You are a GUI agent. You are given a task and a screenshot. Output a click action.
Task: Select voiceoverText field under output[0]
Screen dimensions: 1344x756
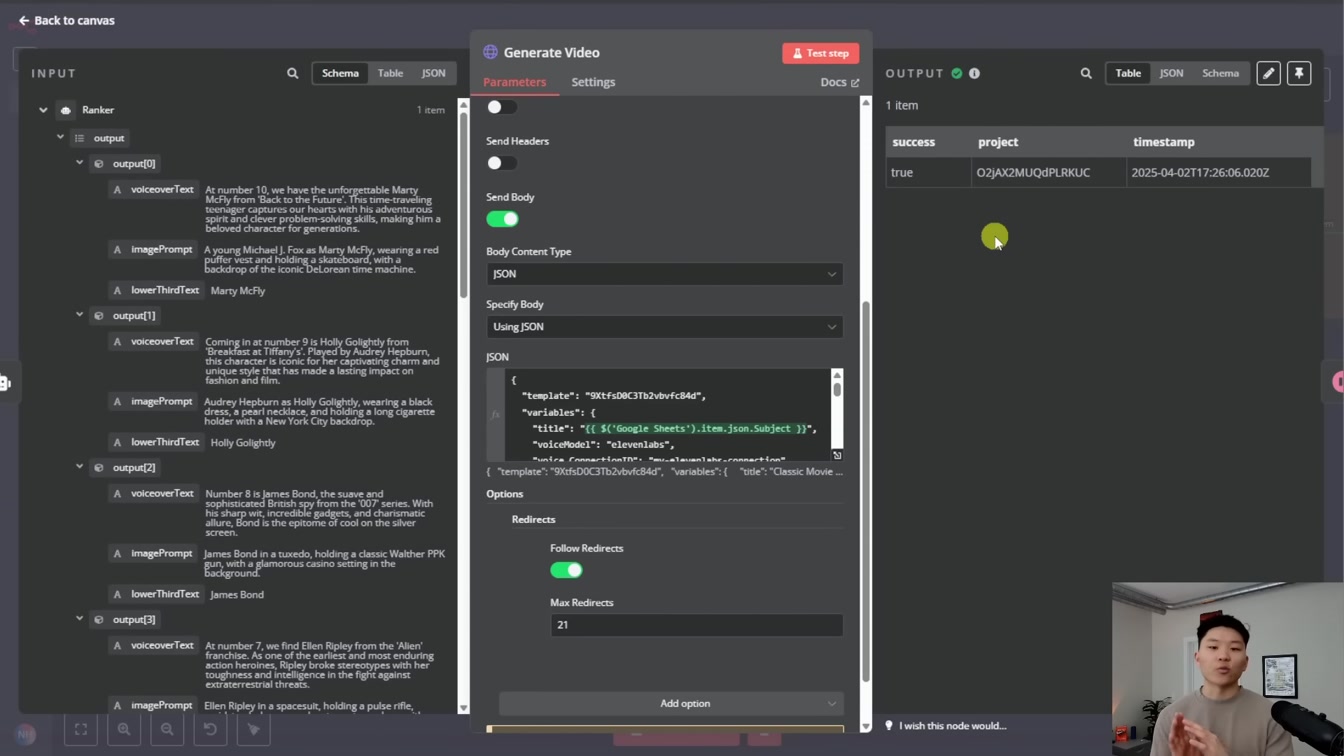pyautogui.click(x=153, y=189)
